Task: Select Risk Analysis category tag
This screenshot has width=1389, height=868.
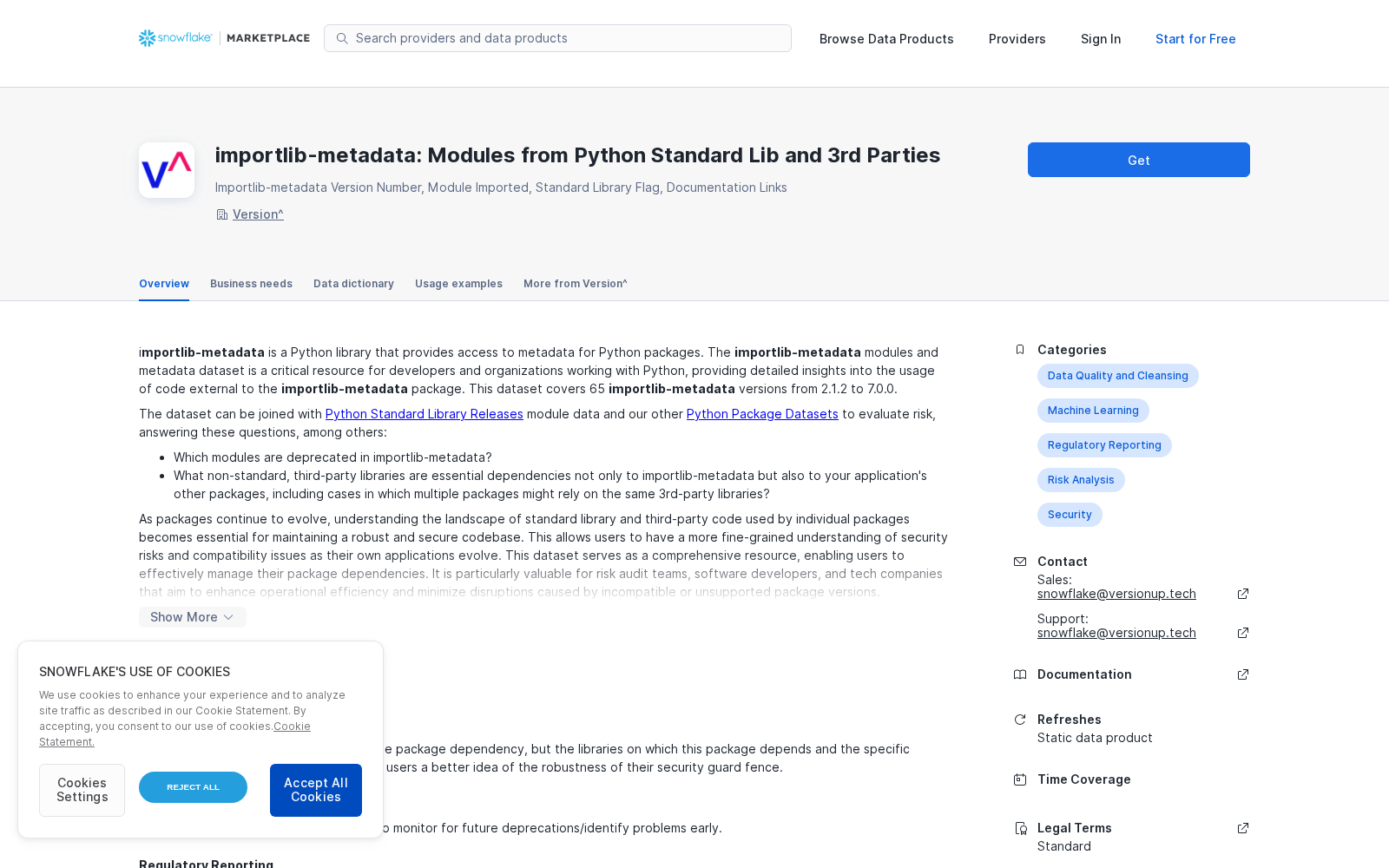Action: click(1081, 480)
